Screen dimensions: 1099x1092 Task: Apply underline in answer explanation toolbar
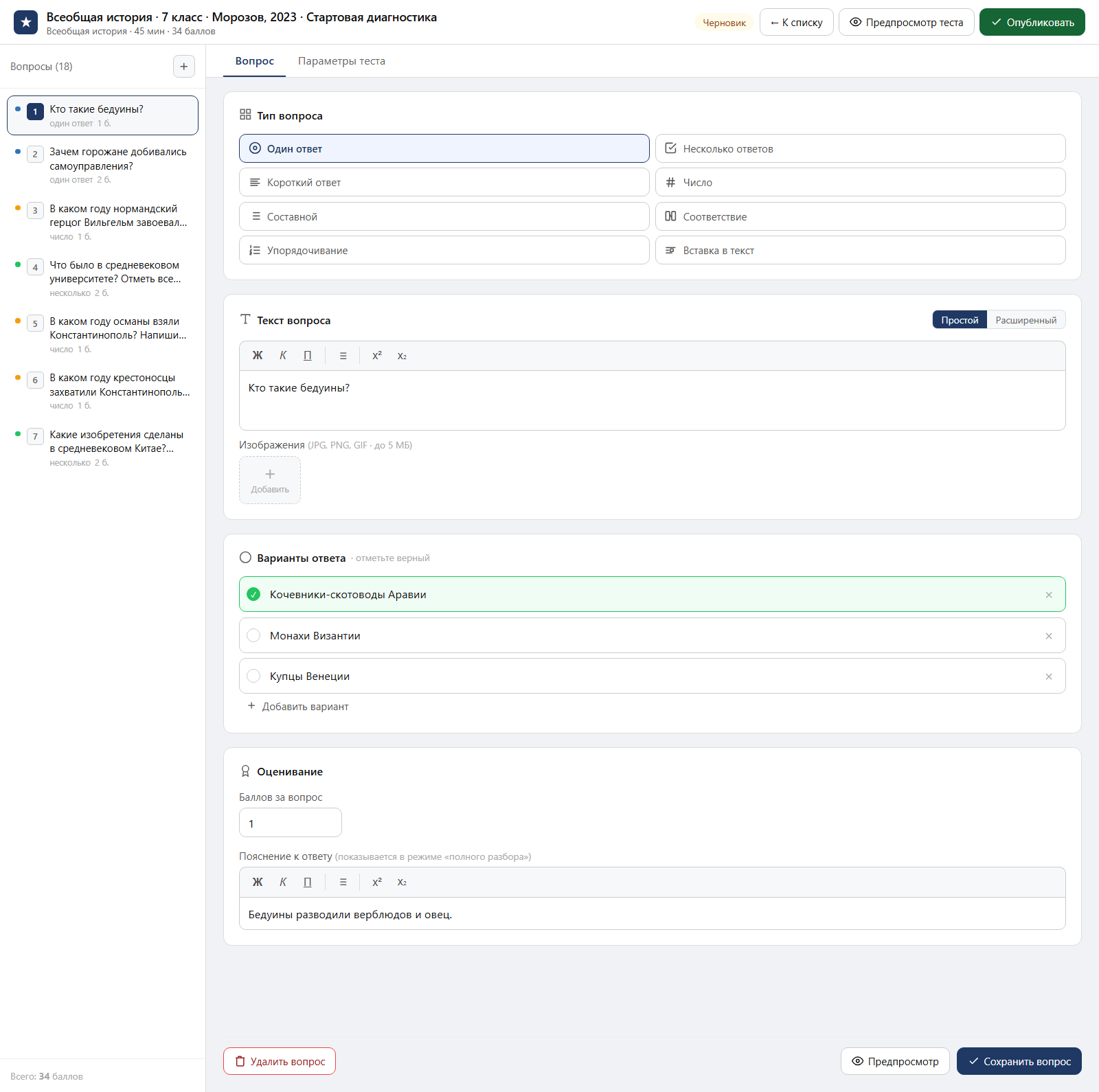point(308,883)
